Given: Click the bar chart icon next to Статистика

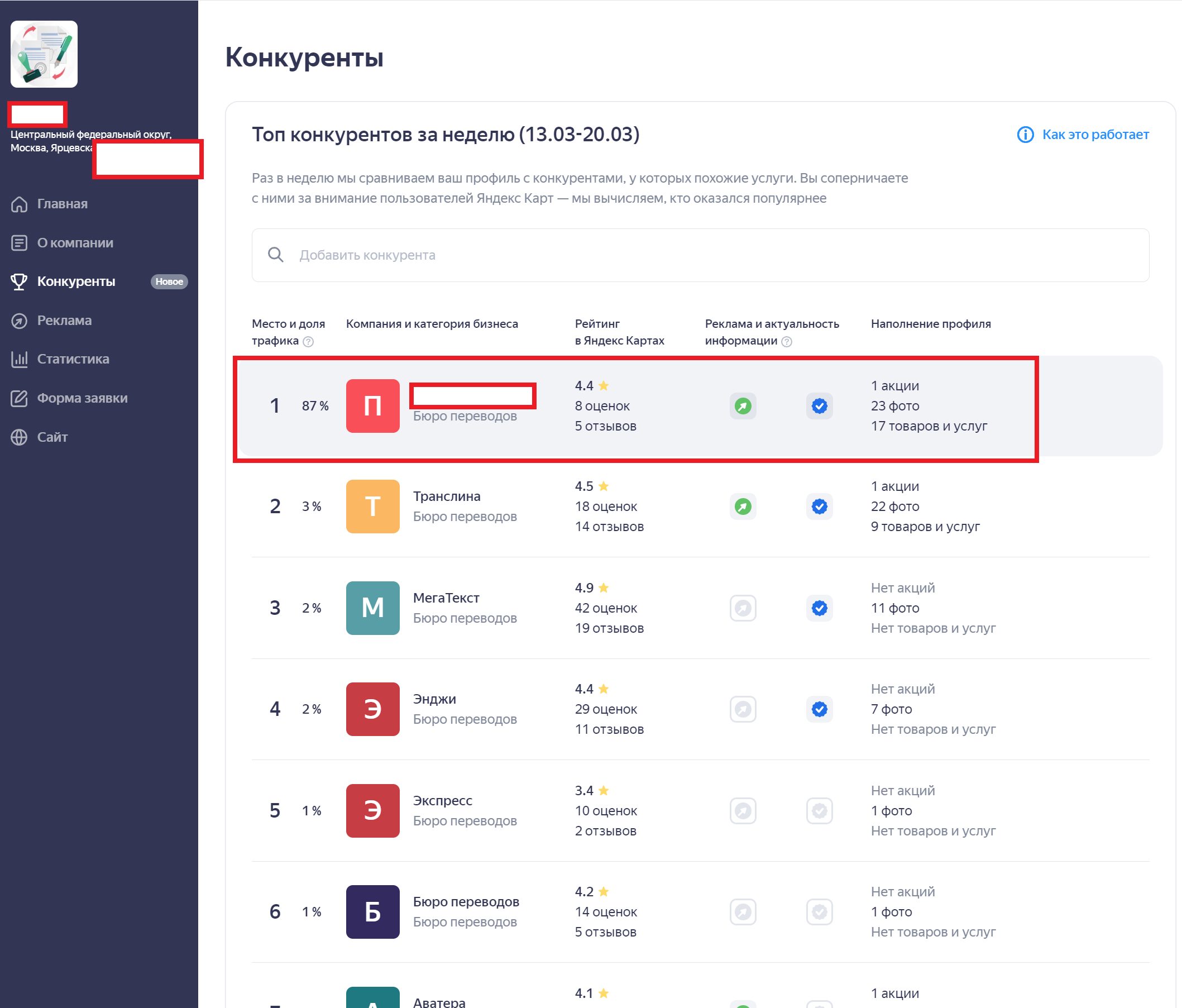Looking at the screenshot, I should click(x=20, y=360).
